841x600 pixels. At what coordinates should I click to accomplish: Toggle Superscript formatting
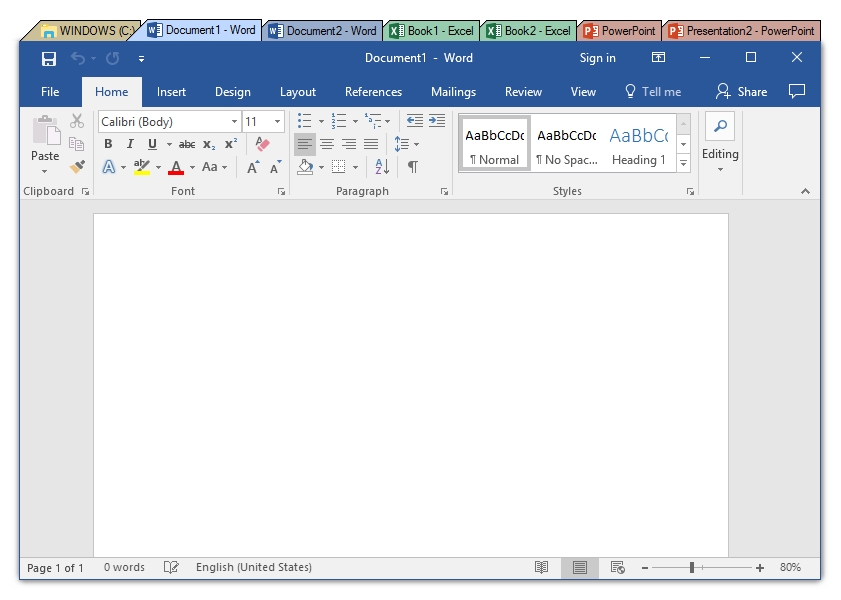231,143
